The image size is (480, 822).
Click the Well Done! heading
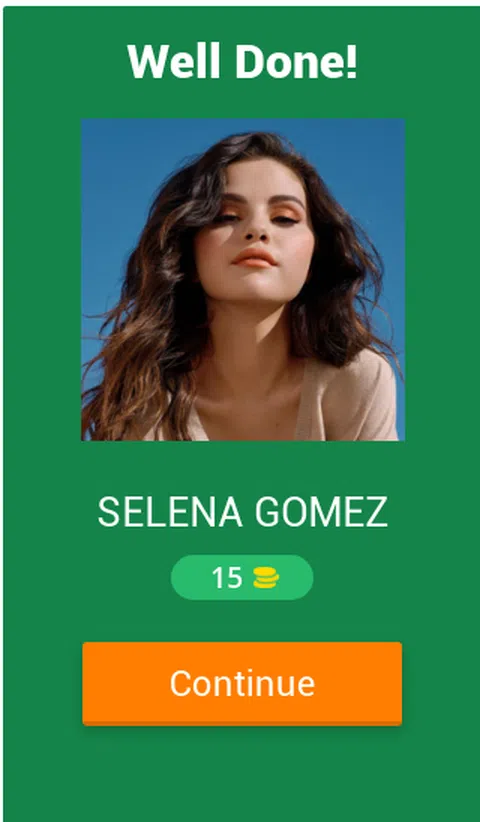tap(242, 61)
